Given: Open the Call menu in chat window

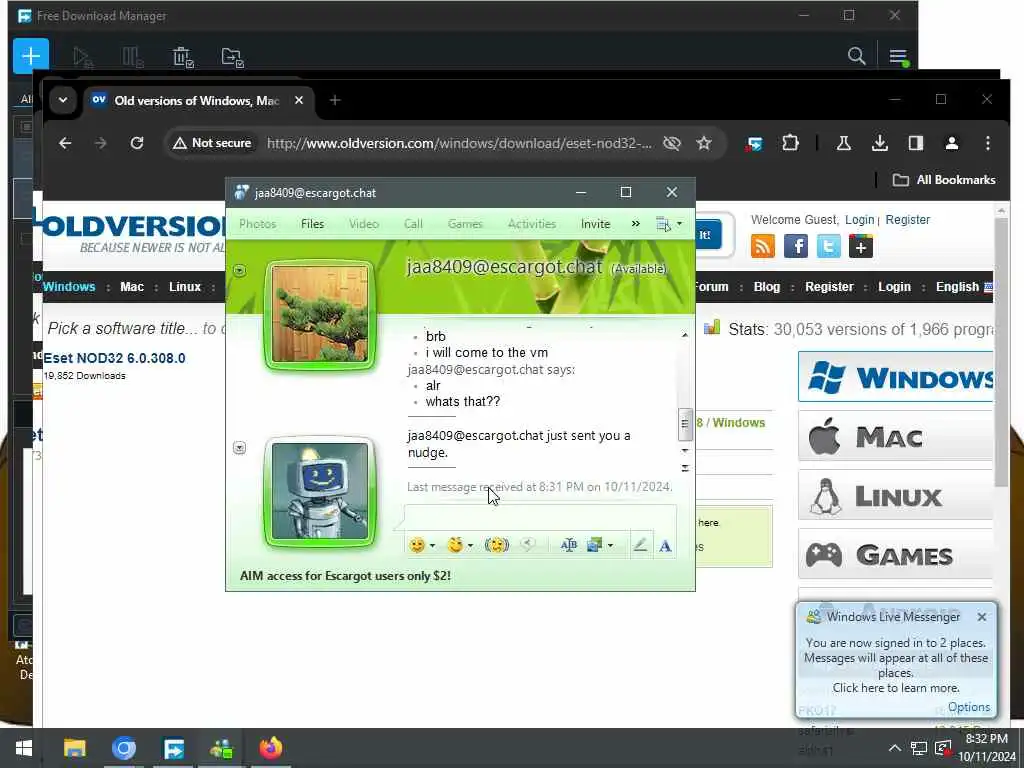Looking at the screenshot, I should pos(413,224).
